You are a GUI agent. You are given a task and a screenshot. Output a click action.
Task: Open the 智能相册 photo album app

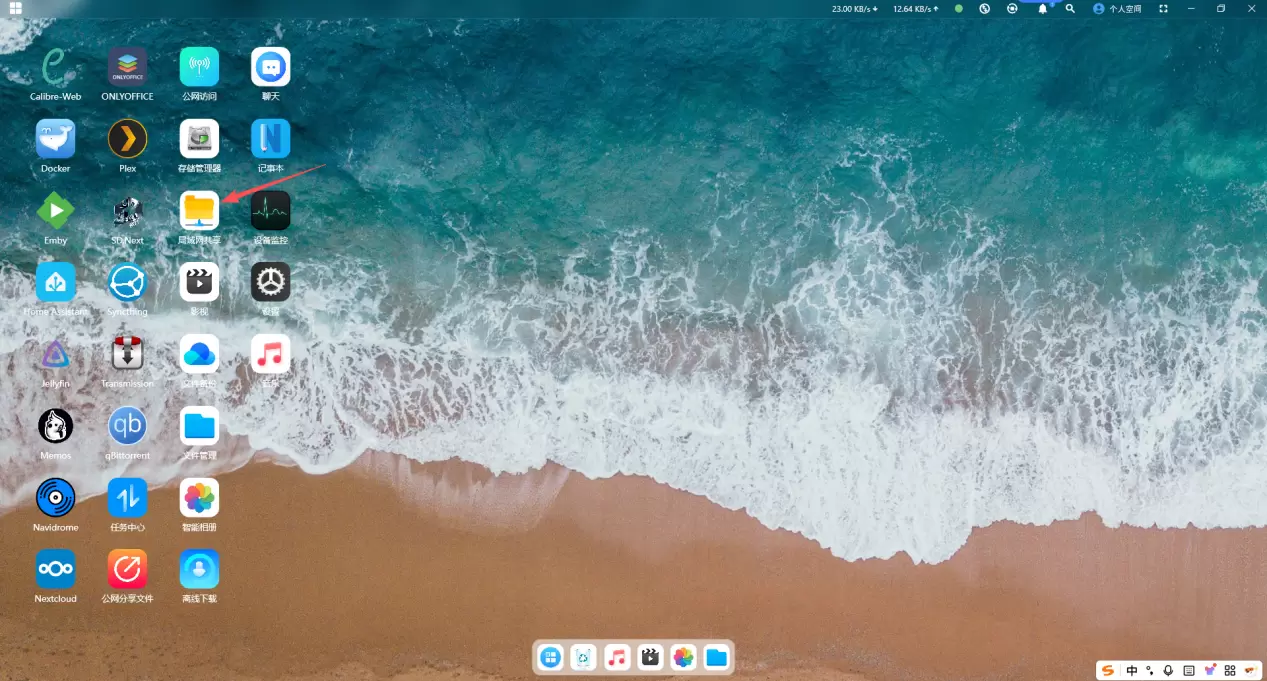tap(199, 498)
